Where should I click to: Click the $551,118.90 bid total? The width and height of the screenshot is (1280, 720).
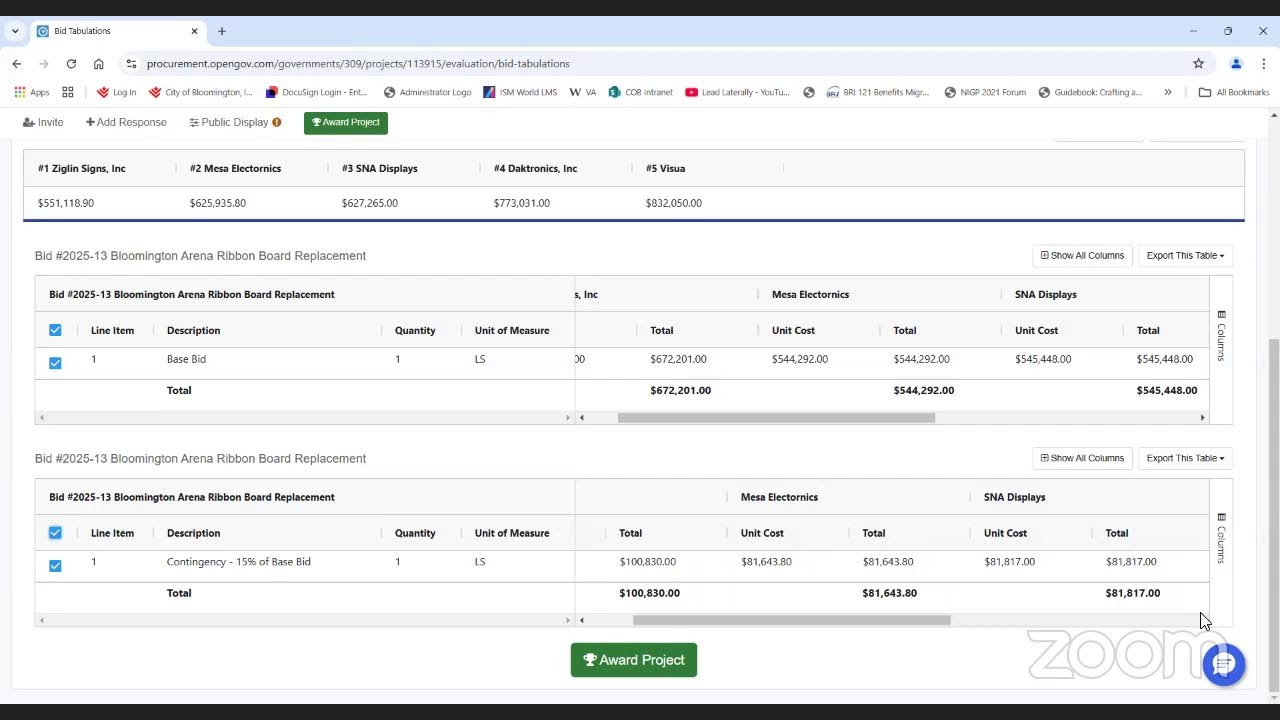pos(66,203)
